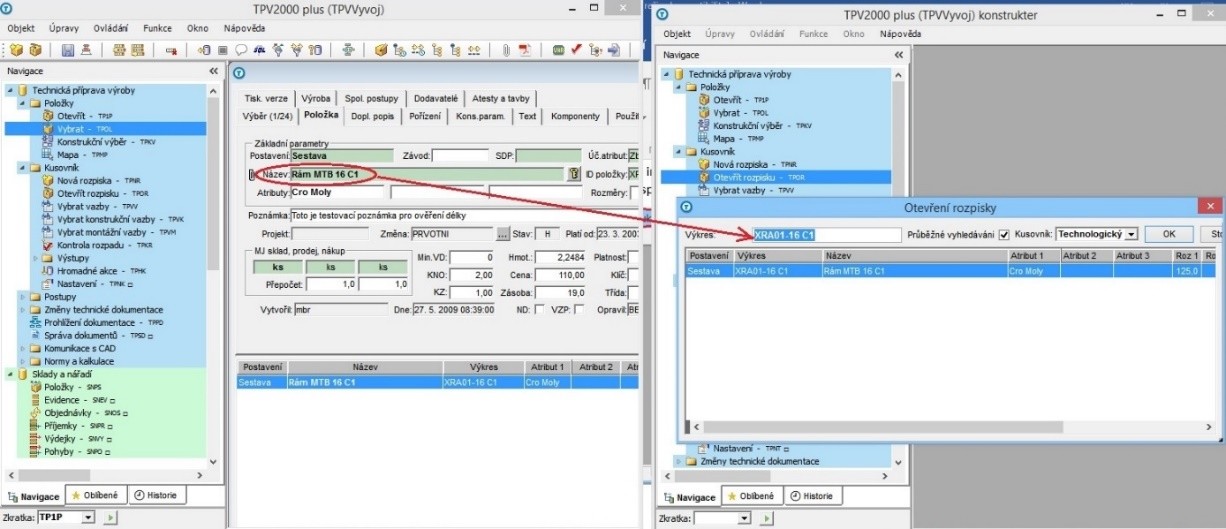Click the floppy disk save icon in toolbar
Image resolution: width=1226 pixels, height=529 pixels.
68,50
